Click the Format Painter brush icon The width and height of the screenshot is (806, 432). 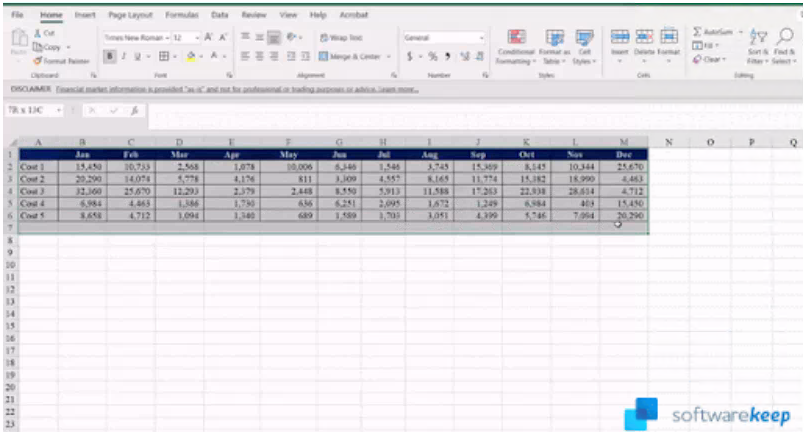(37, 61)
